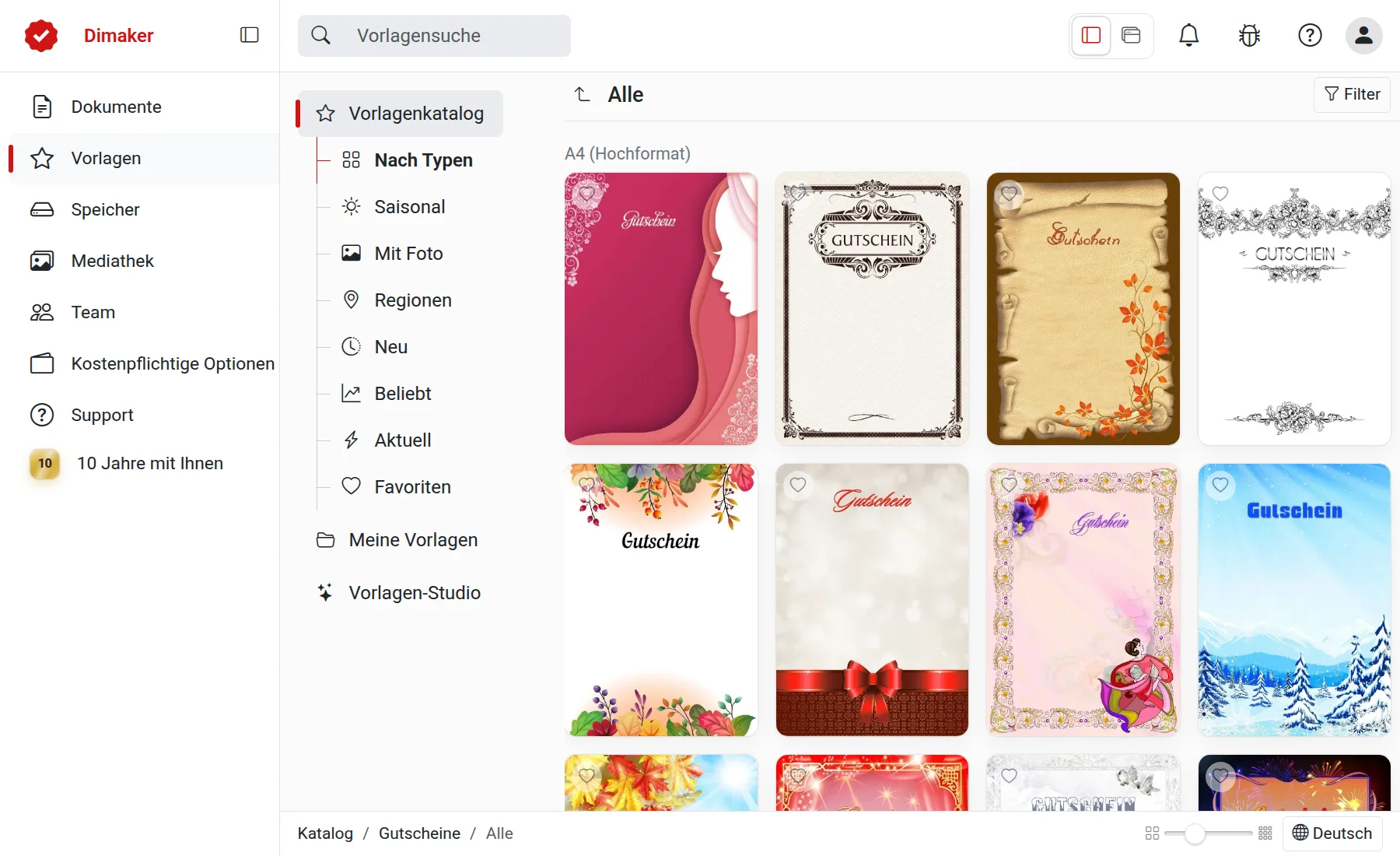Image resolution: width=1400 pixels, height=856 pixels.
Task: Open the blue winter landscape Gutschein template
Action: click(x=1294, y=600)
